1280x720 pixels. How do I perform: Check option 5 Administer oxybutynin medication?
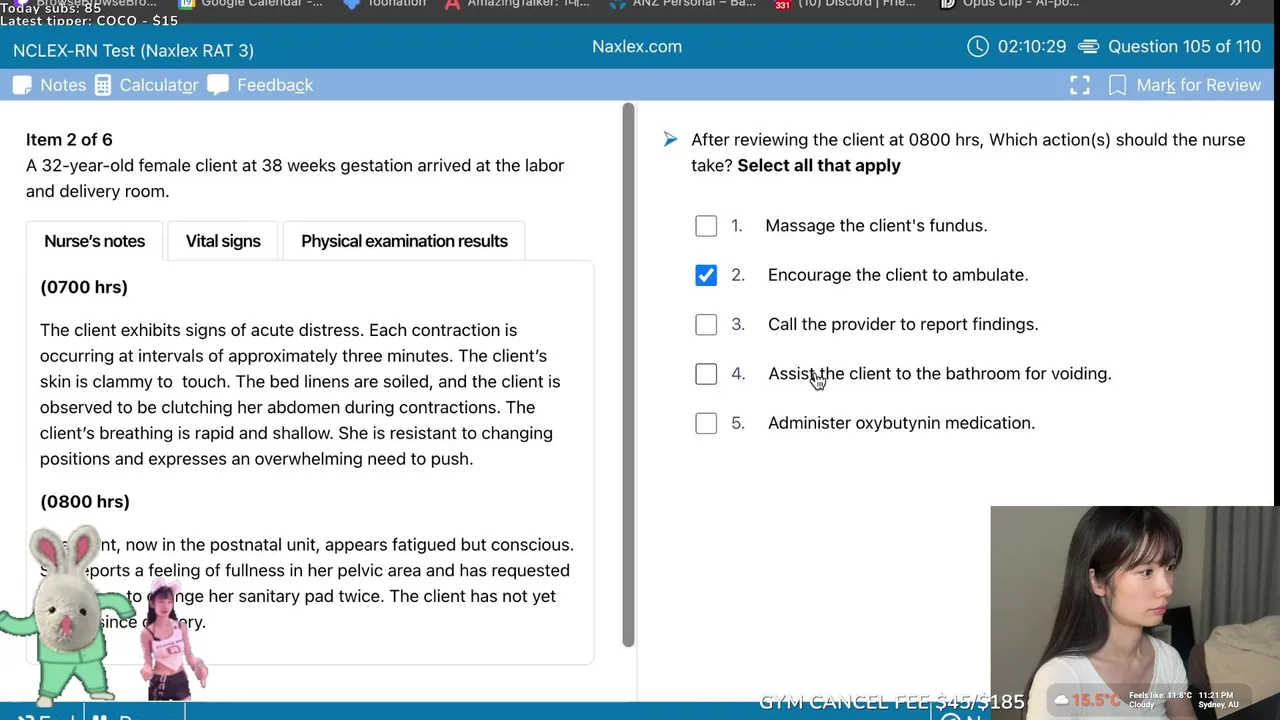[706, 423]
